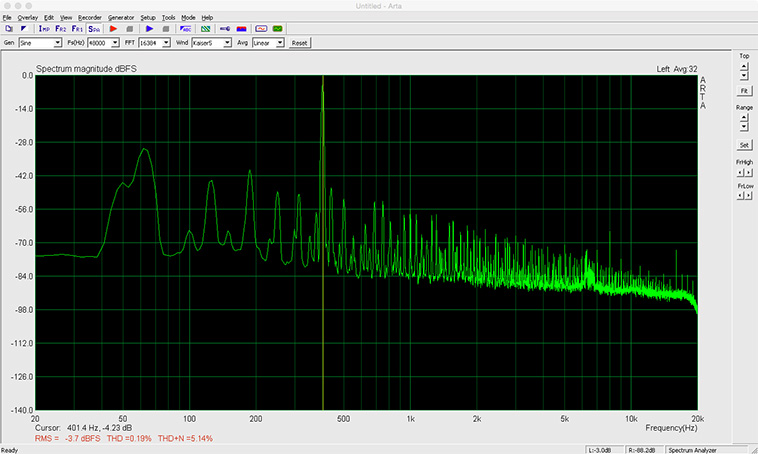
Task: Open the Tools menu
Action: 168,17
